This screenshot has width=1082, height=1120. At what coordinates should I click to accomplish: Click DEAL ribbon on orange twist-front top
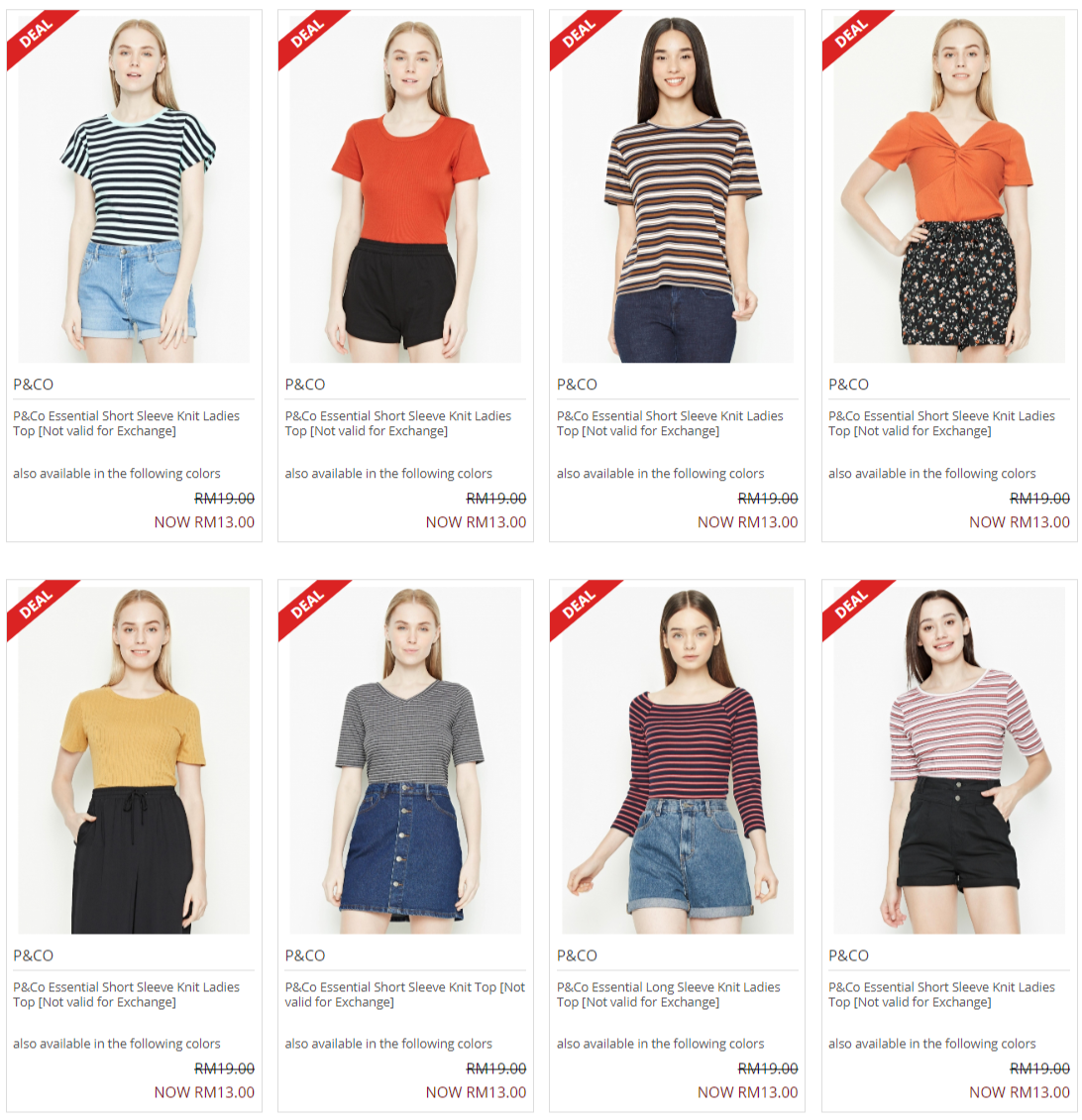click(850, 35)
